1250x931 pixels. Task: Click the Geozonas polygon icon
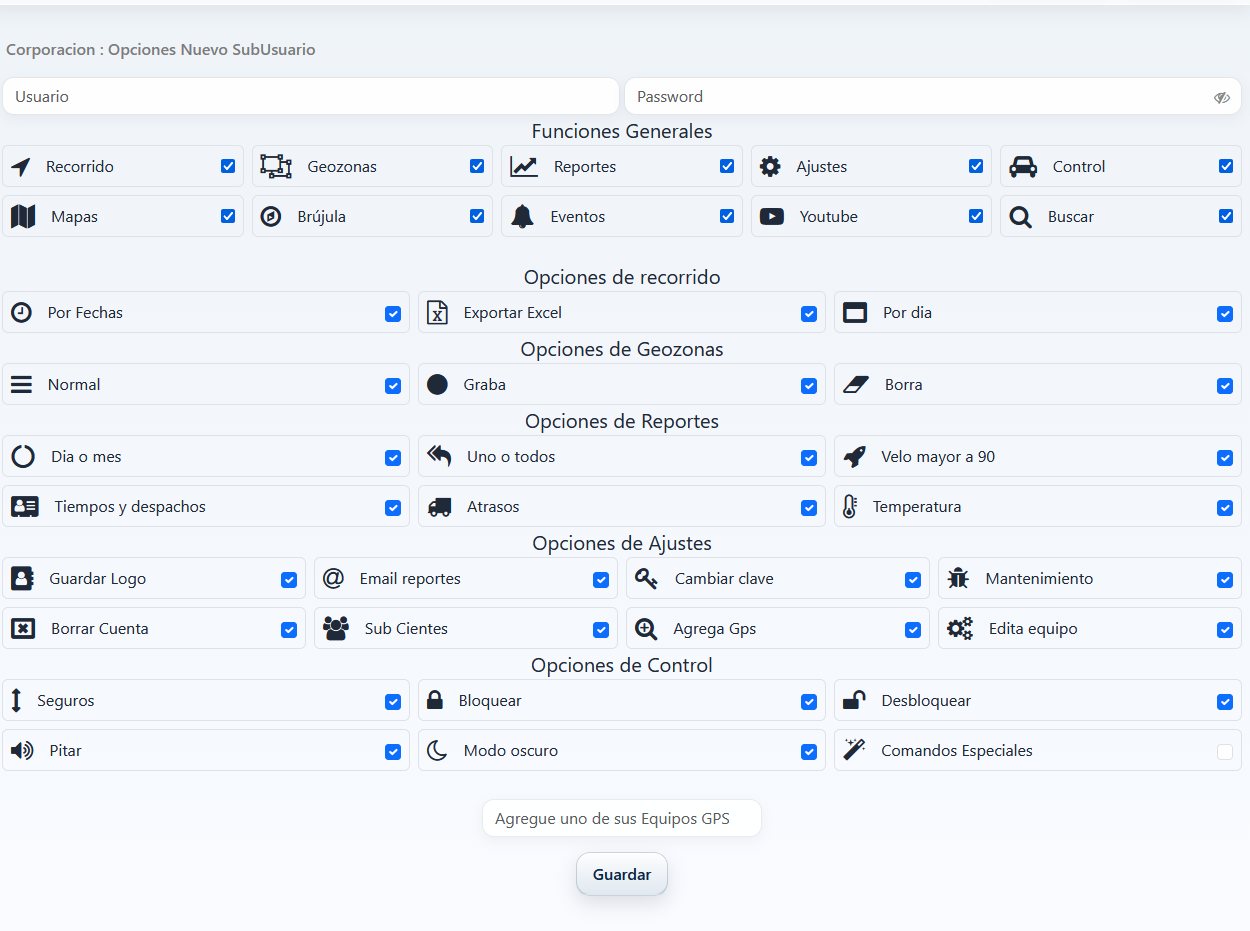pos(276,167)
